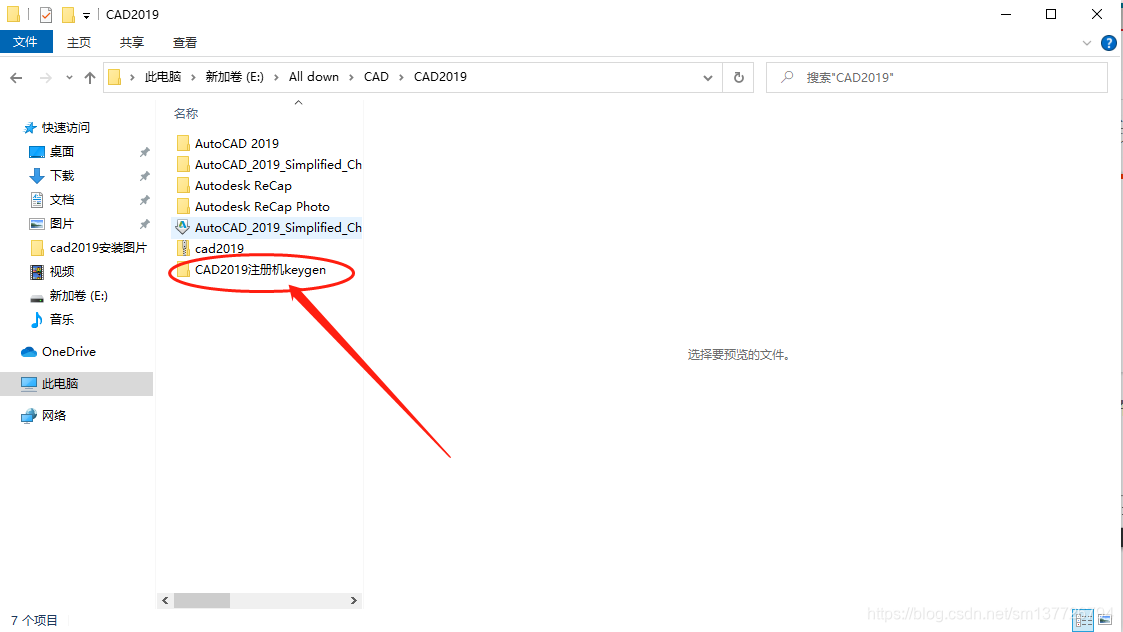
Task: Click the breadcrumb chevron after All down
Action: click(x=351, y=77)
